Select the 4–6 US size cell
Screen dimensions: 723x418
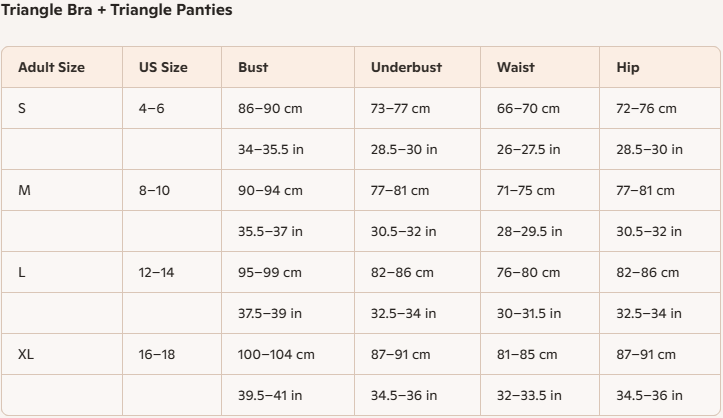[x=152, y=108]
